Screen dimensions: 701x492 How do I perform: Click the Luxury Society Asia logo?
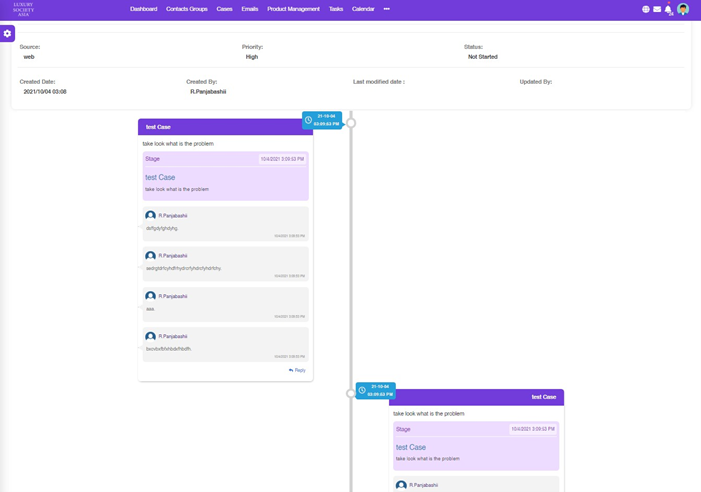[x=23, y=9]
